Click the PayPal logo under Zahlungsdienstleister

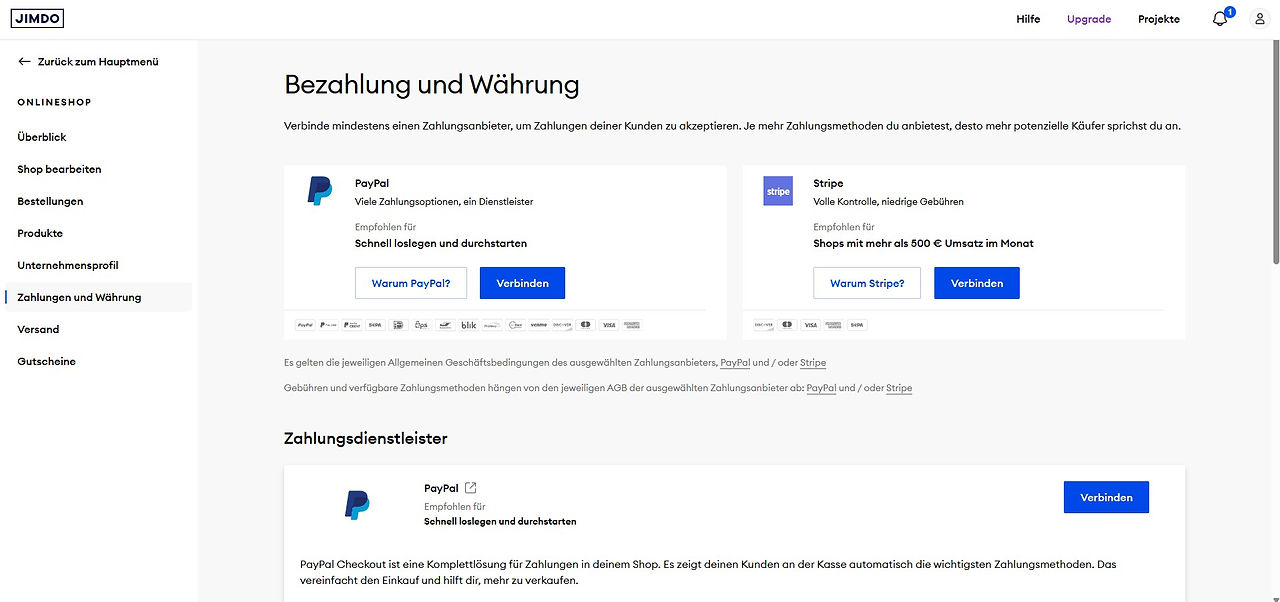(358, 504)
